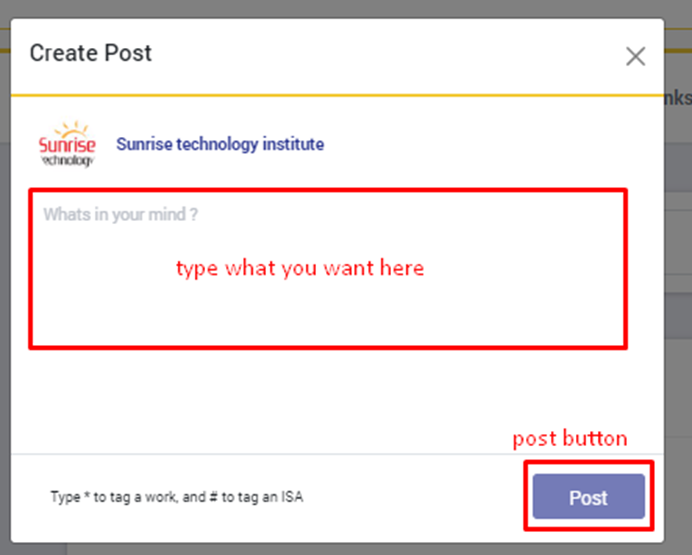The height and width of the screenshot is (555, 692).
Task: Close the Create Post dialog
Action: [x=635, y=56]
